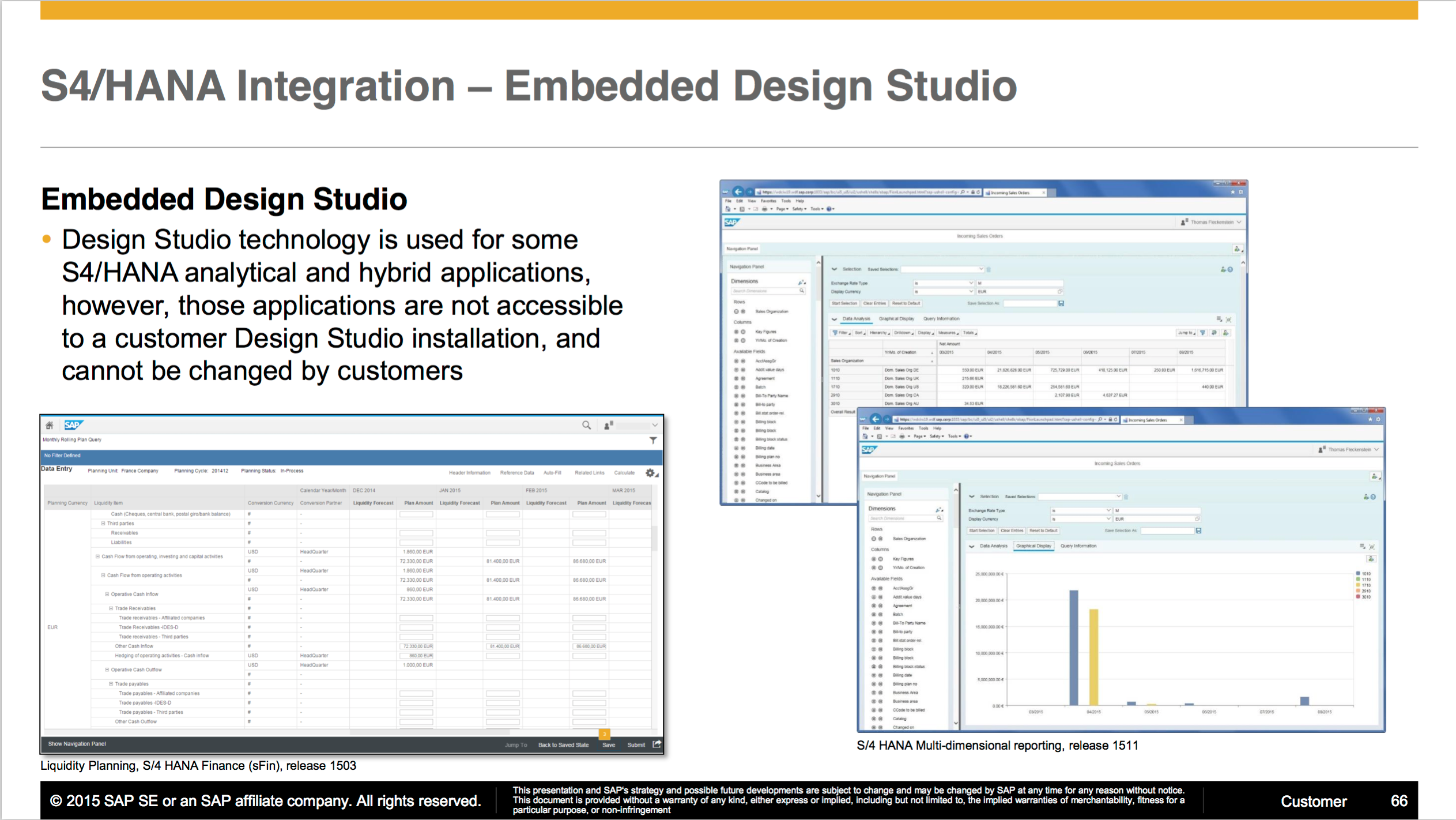Viewport: 1456px width, 820px height.
Task: Open the settings gear beside Calculate
Action: 651,473
